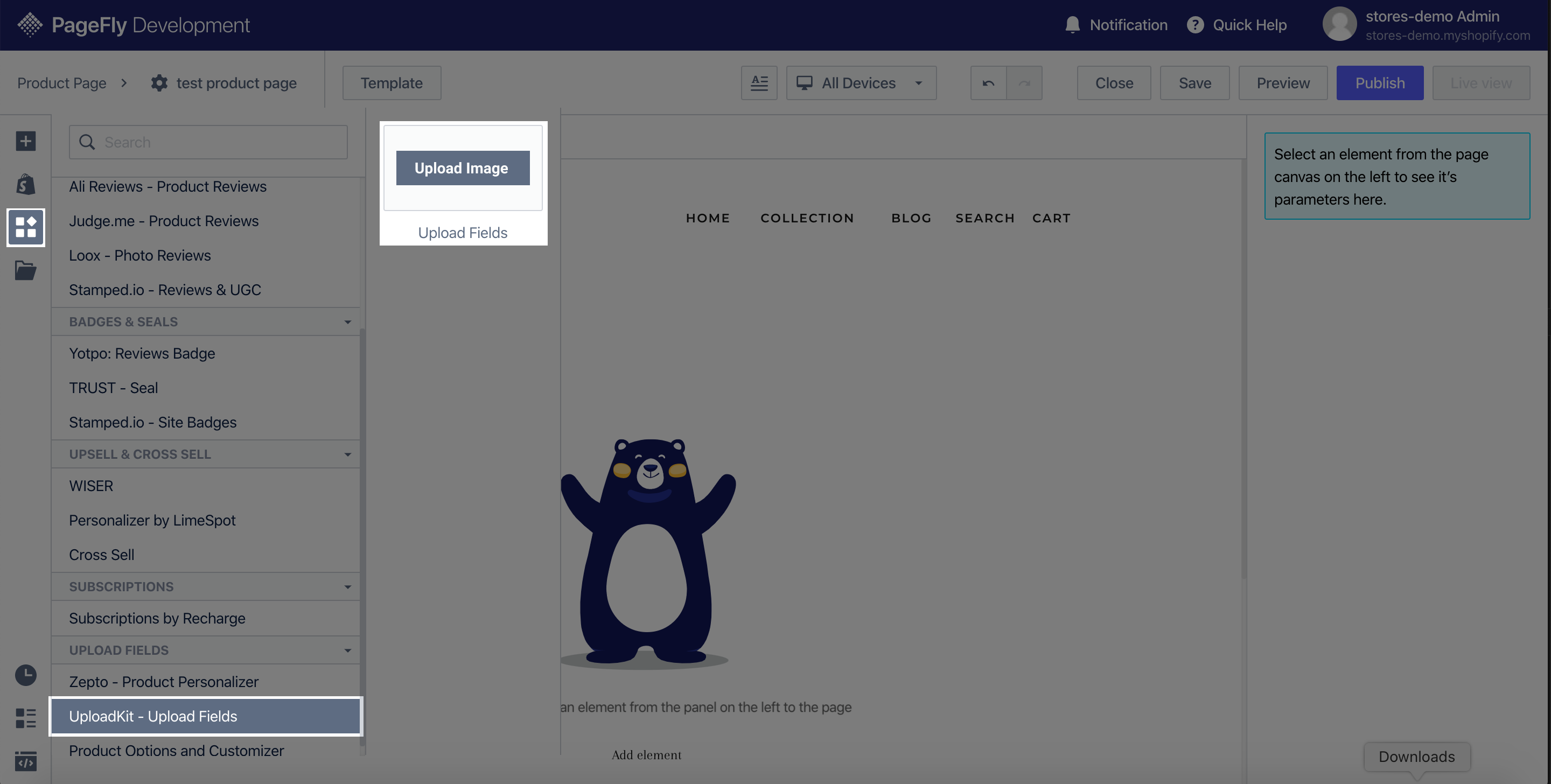1551x784 pixels.
Task: Click test product page title
Action: point(236,82)
